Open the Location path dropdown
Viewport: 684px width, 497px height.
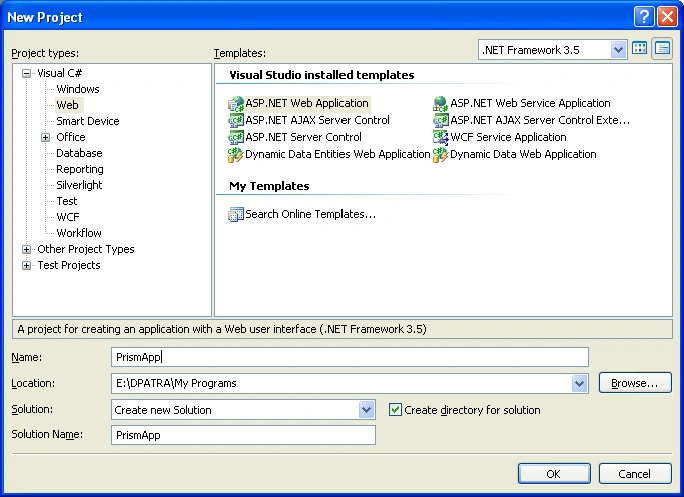click(x=579, y=384)
